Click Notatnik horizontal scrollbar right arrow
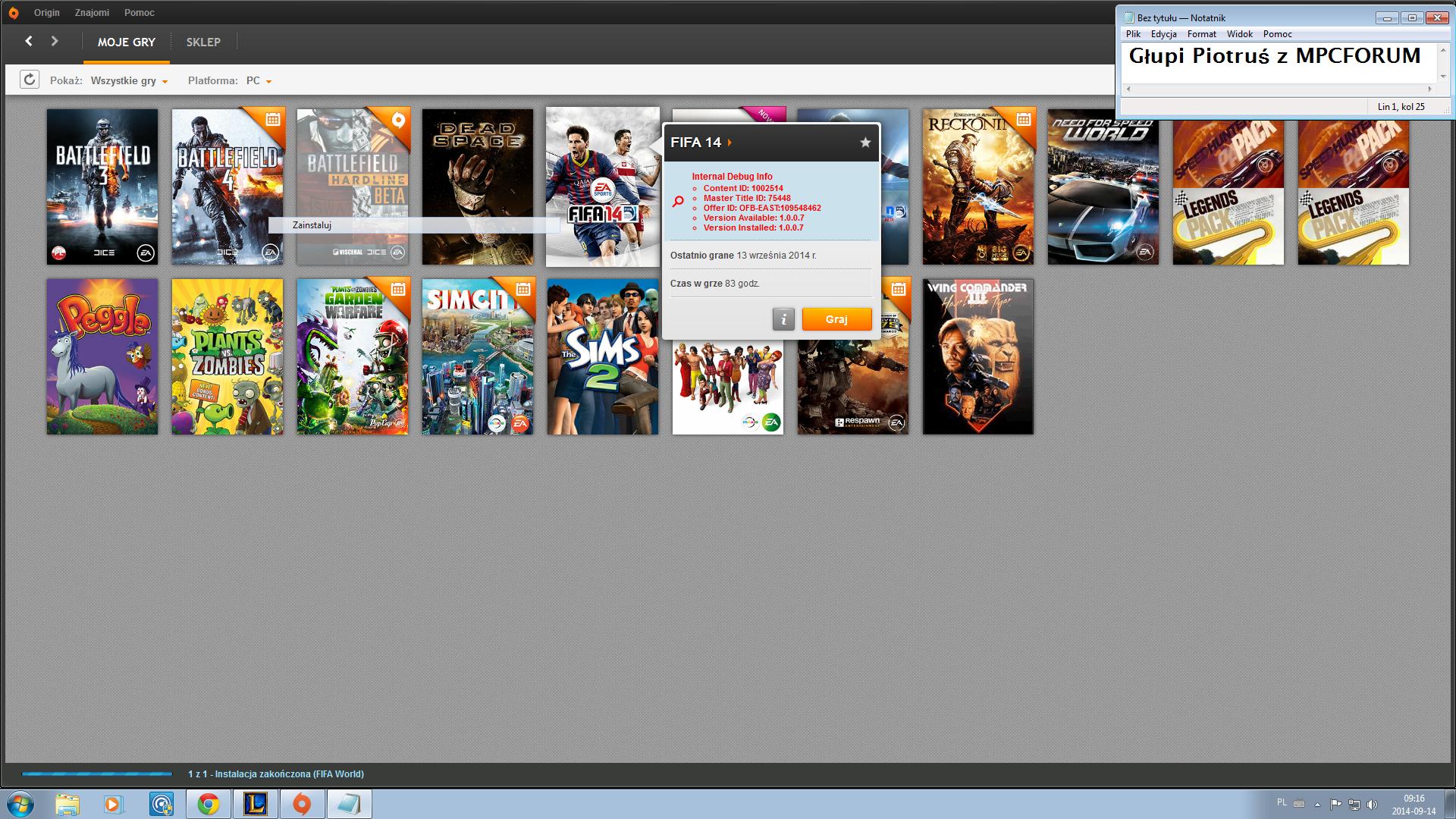This screenshot has width=1456, height=819. coord(1430,89)
